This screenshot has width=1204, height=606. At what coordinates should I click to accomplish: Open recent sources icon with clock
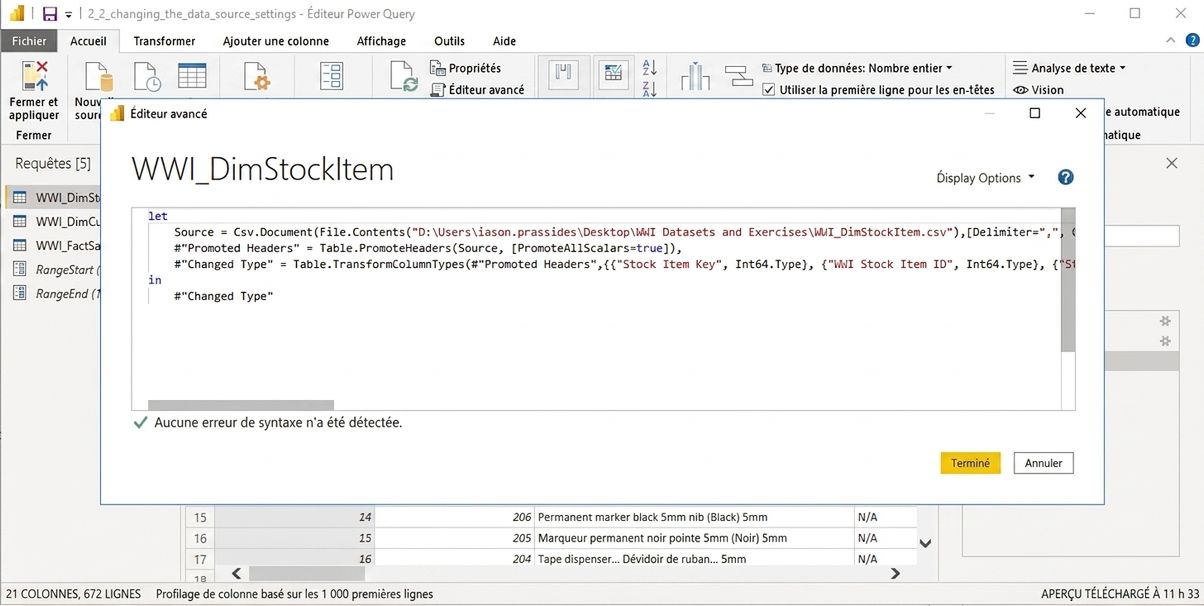click(147, 76)
